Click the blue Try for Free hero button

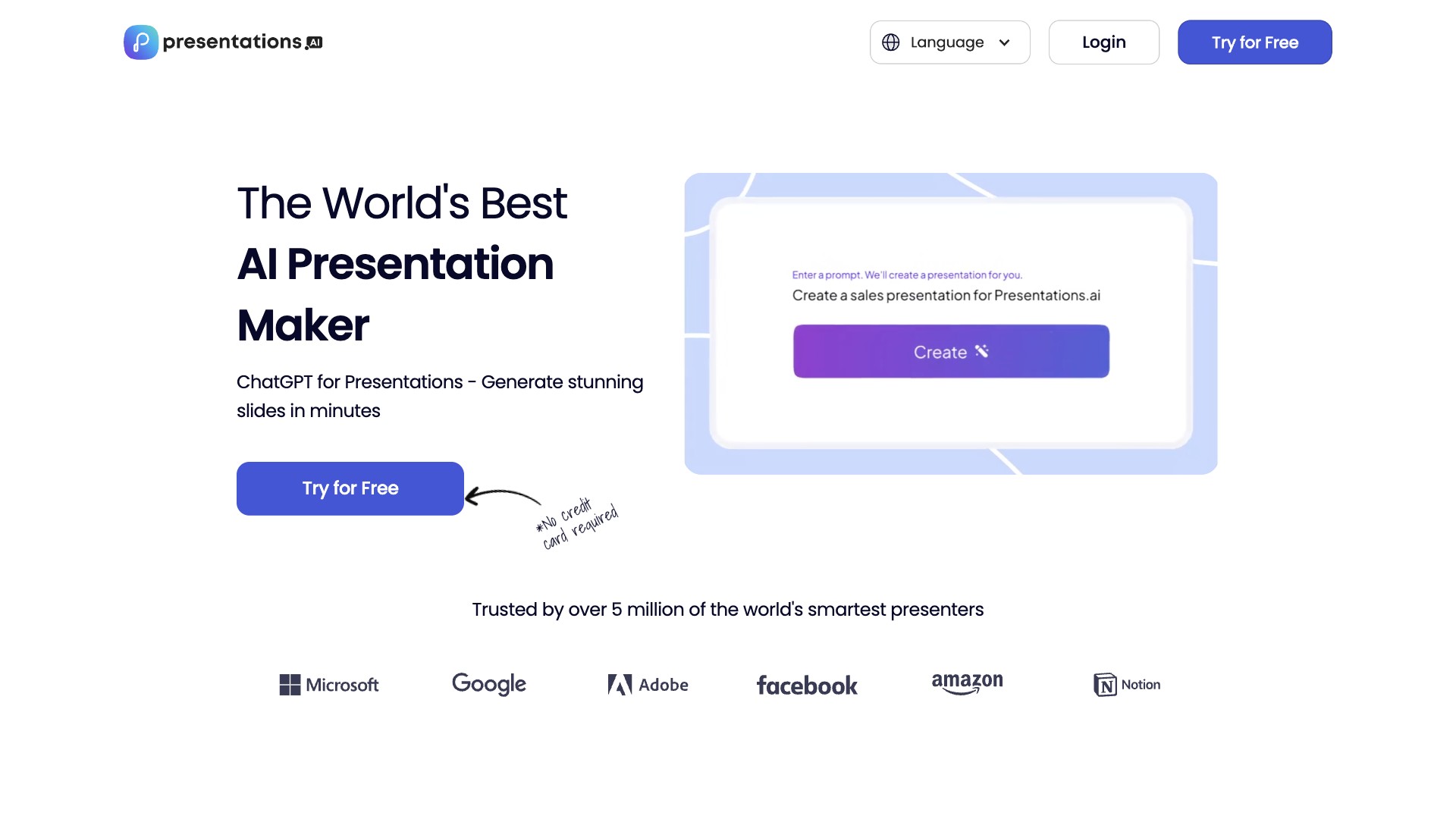pyautogui.click(x=350, y=488)
